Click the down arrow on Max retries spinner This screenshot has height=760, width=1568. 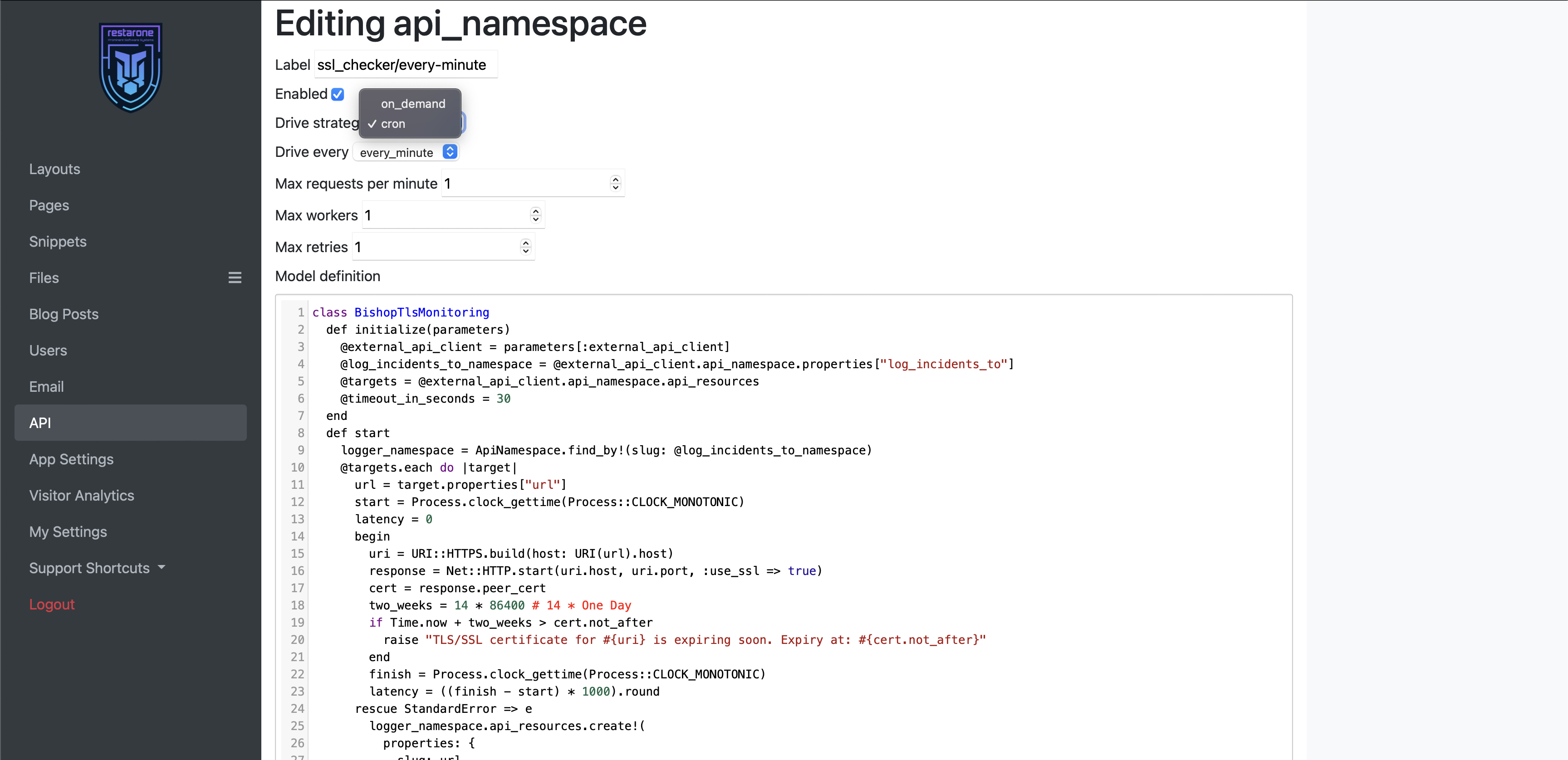525,251
